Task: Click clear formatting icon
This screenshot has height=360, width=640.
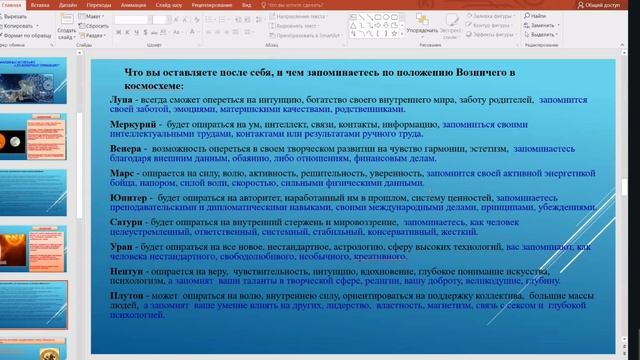Action: coord(197,20)
